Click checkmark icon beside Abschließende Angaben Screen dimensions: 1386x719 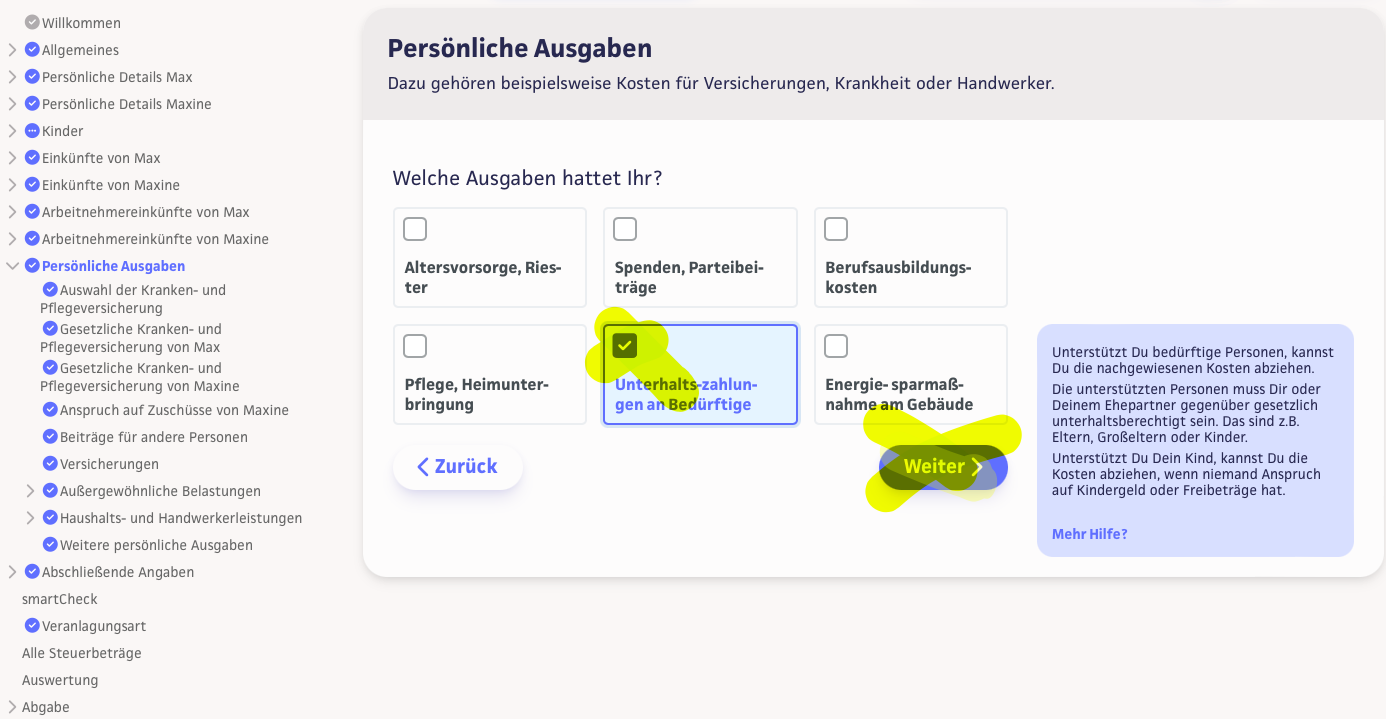coord(32,572)
